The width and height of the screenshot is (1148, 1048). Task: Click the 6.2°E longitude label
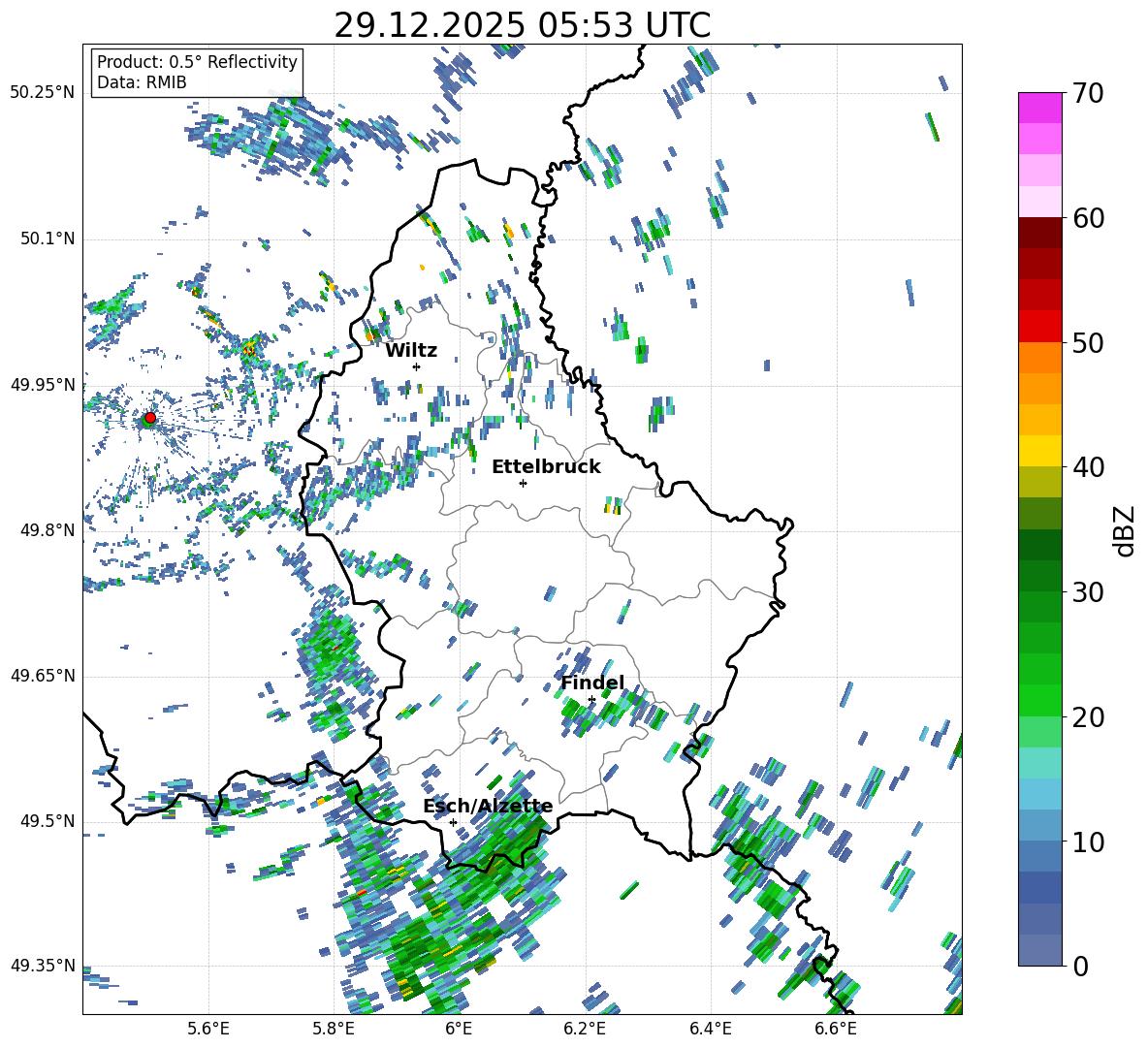point(585,1029)
